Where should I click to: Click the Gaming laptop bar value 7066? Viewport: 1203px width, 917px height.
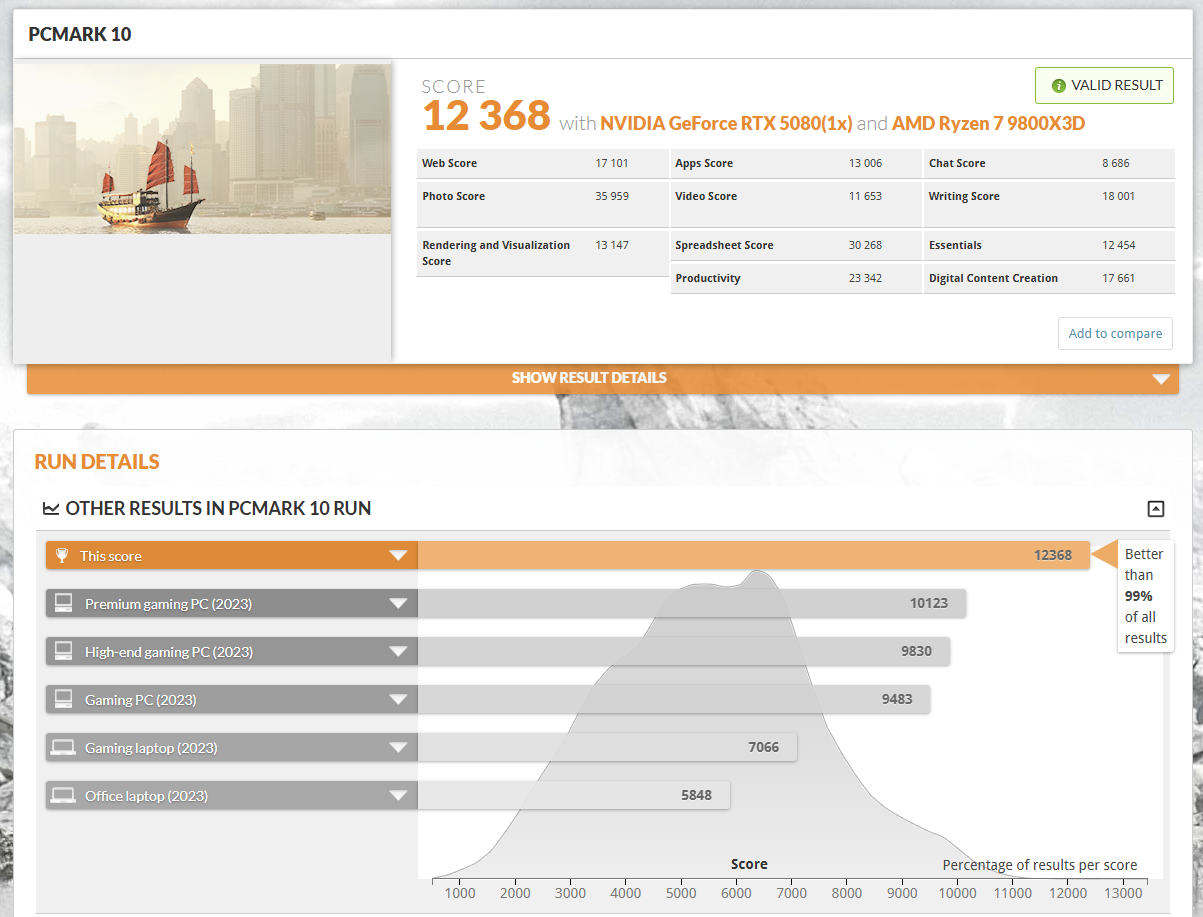763,748
